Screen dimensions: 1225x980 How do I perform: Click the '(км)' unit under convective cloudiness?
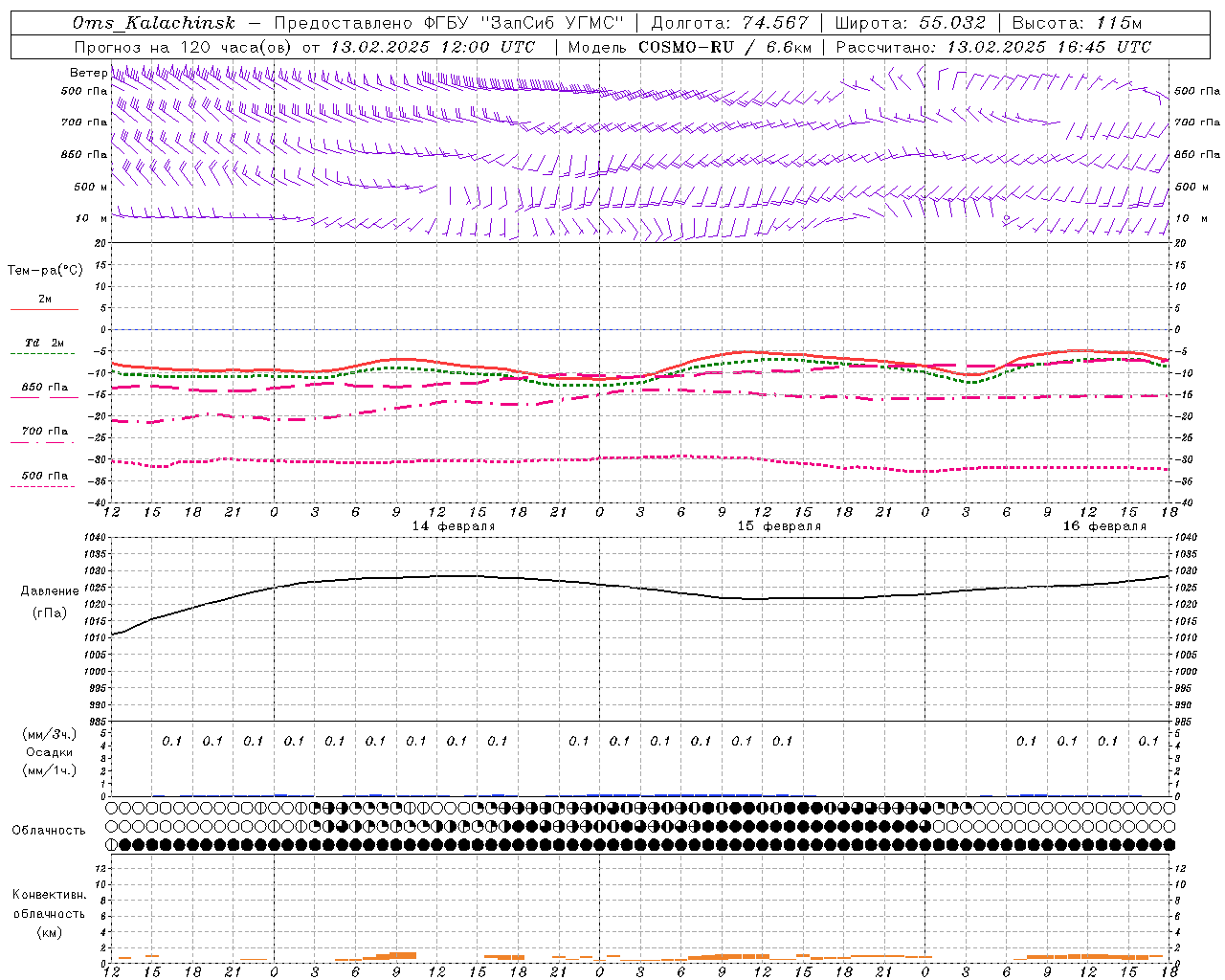click(x=49, y=932)
